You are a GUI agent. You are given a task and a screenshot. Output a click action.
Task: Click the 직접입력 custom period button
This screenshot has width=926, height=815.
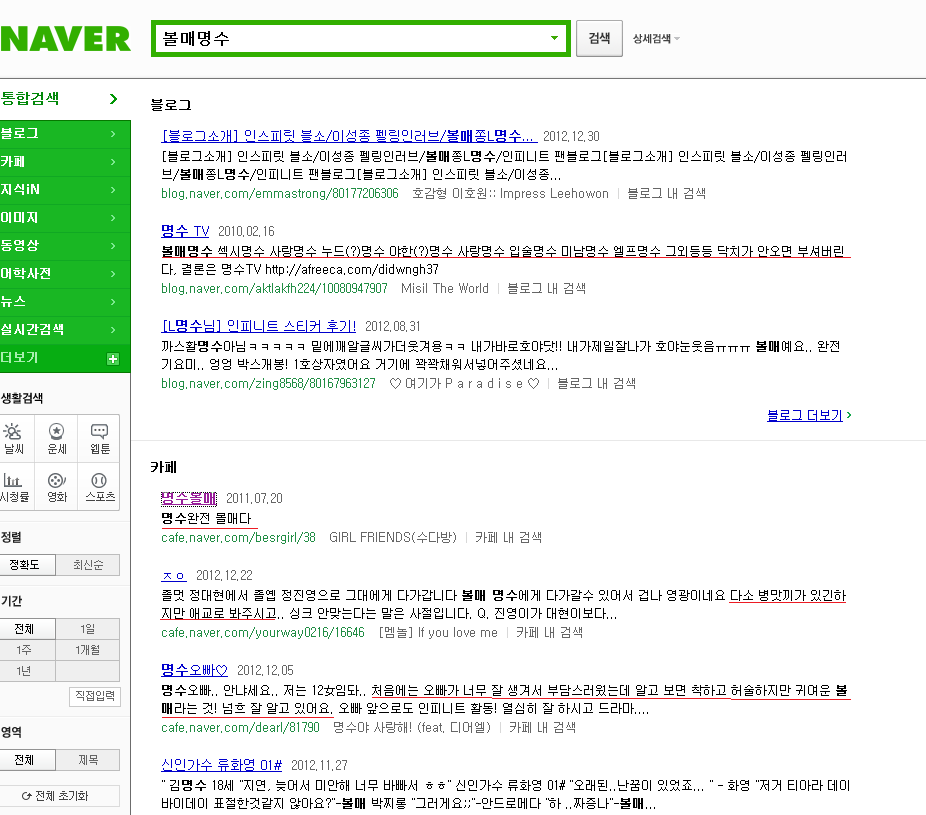(94, 696)
